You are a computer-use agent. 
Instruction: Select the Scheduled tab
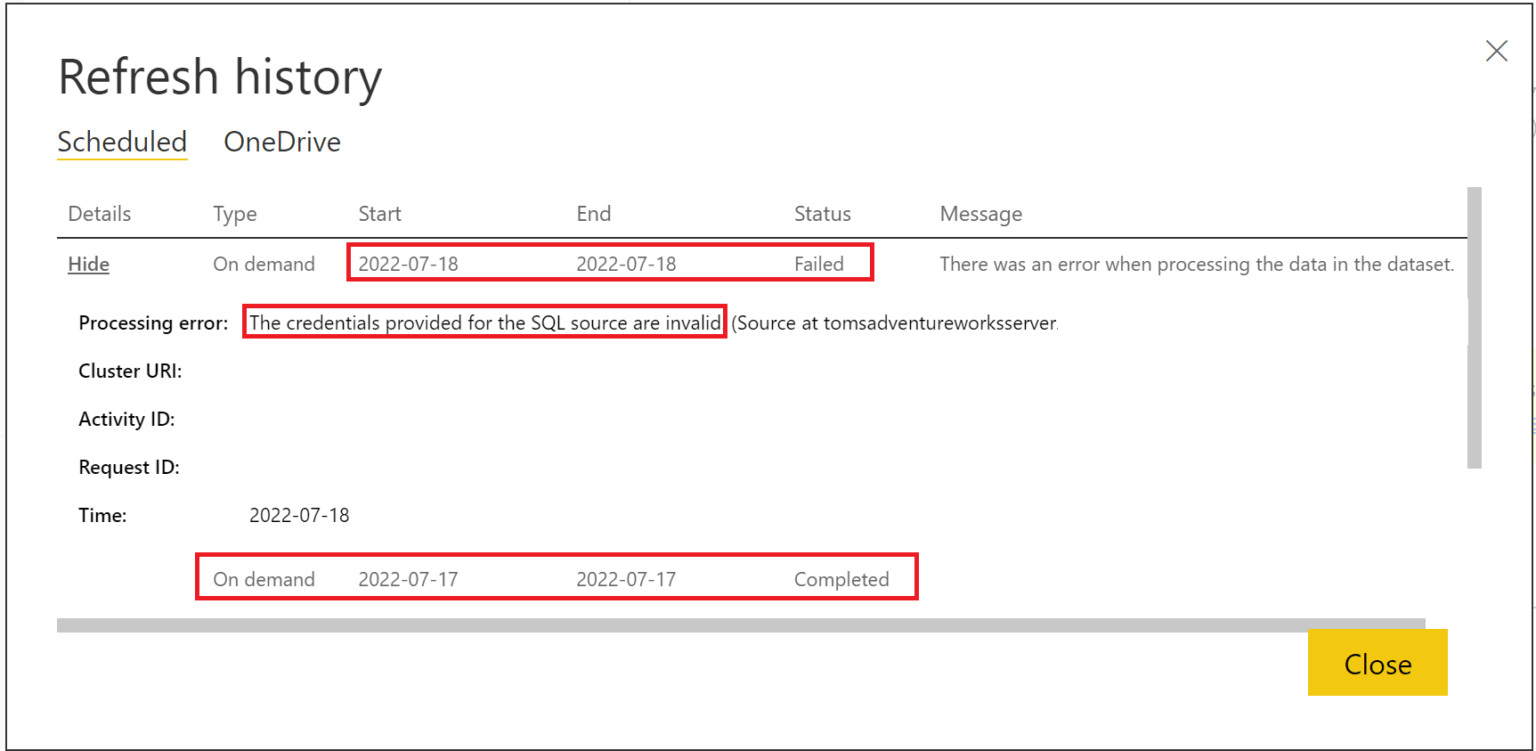pos(121,142)
